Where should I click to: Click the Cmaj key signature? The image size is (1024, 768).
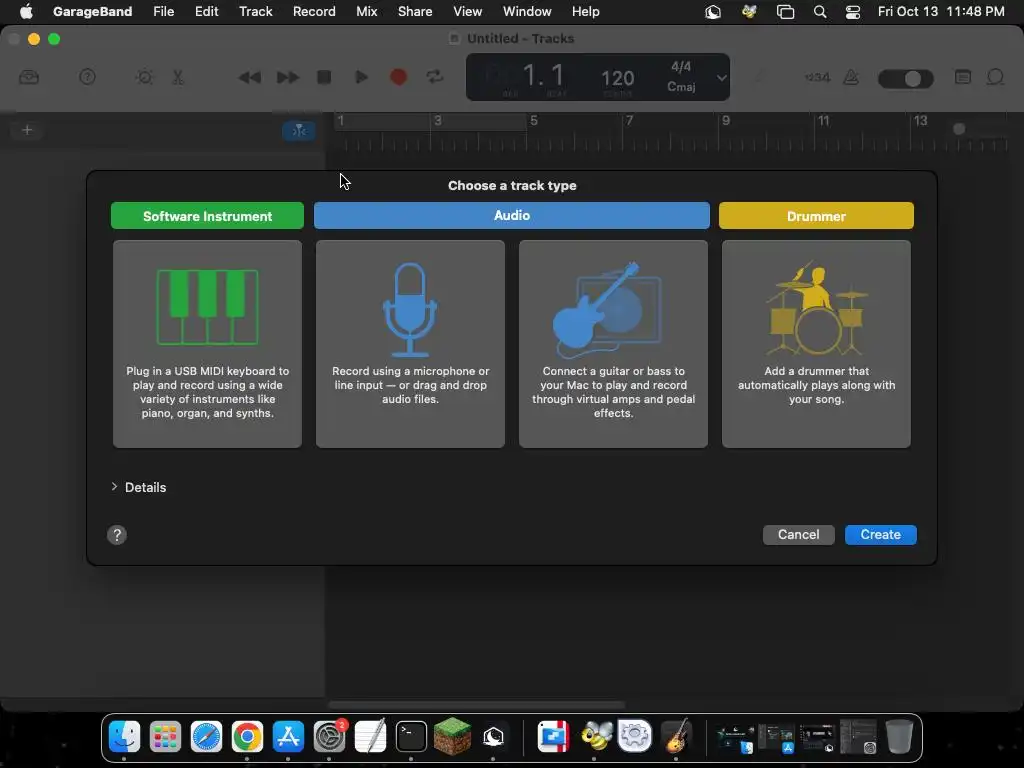tap(680, 86)
